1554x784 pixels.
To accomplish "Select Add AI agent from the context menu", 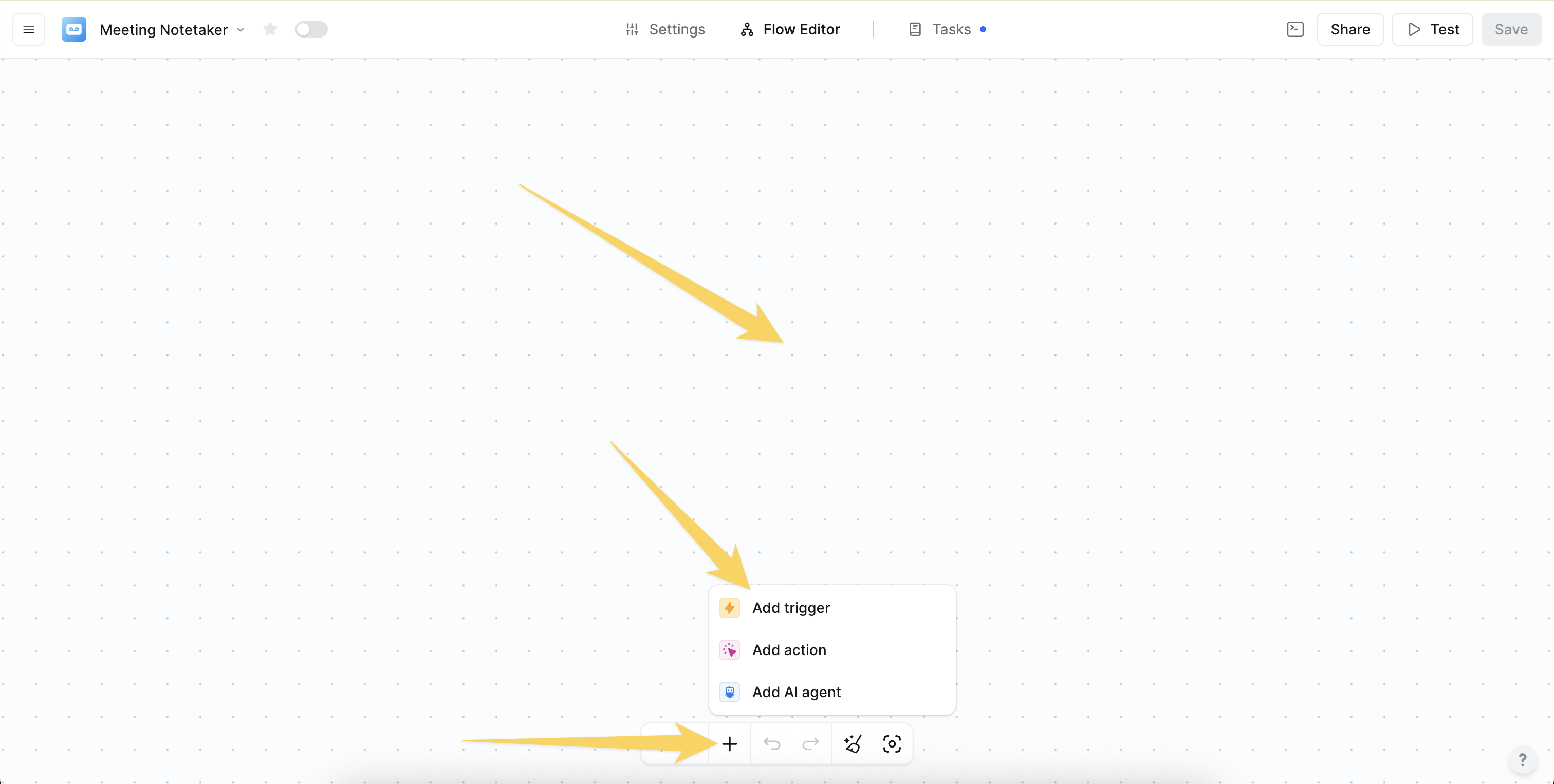I will coord(797,692).
